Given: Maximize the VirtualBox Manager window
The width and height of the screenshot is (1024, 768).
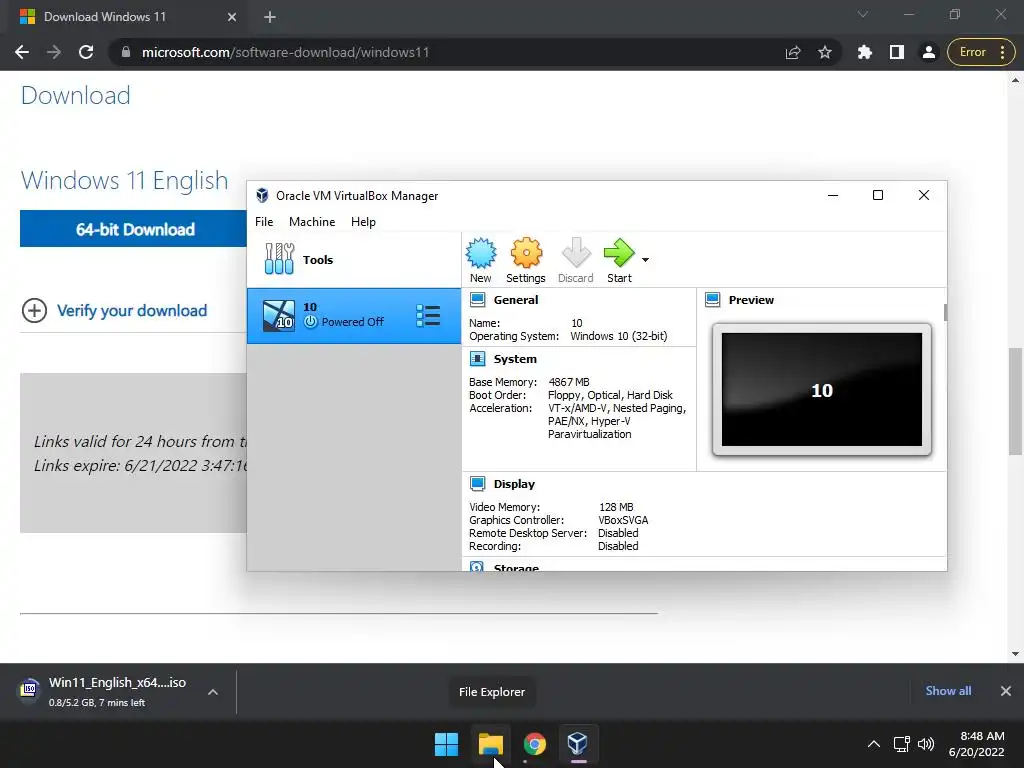Looking at the screenshot, I should coord(878,195).
